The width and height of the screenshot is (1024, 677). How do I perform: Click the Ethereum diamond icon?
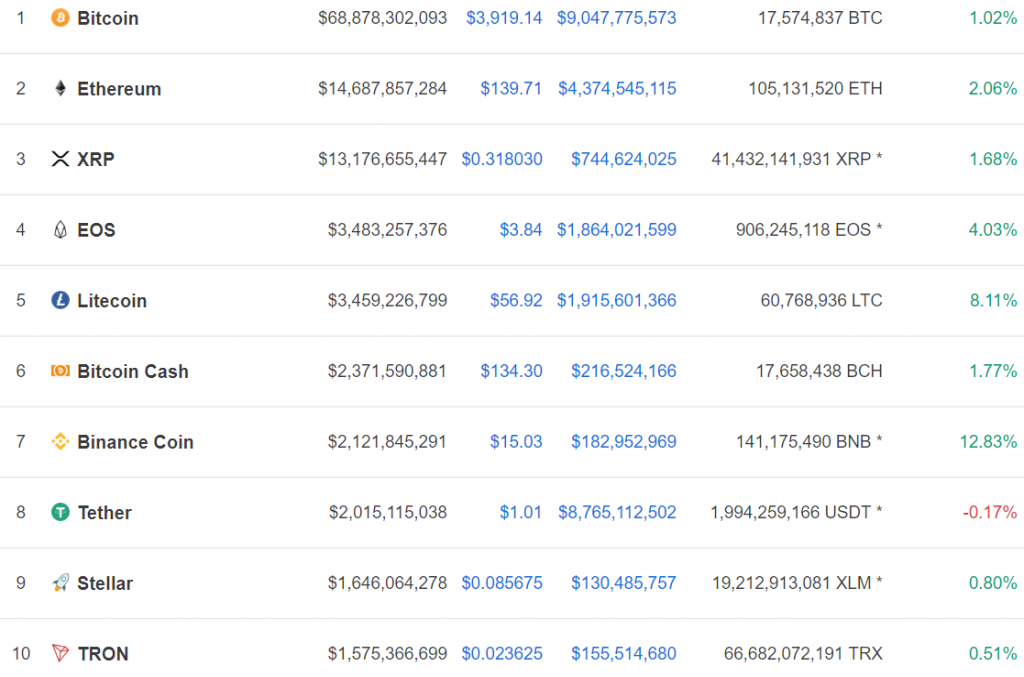click(60, 88)
